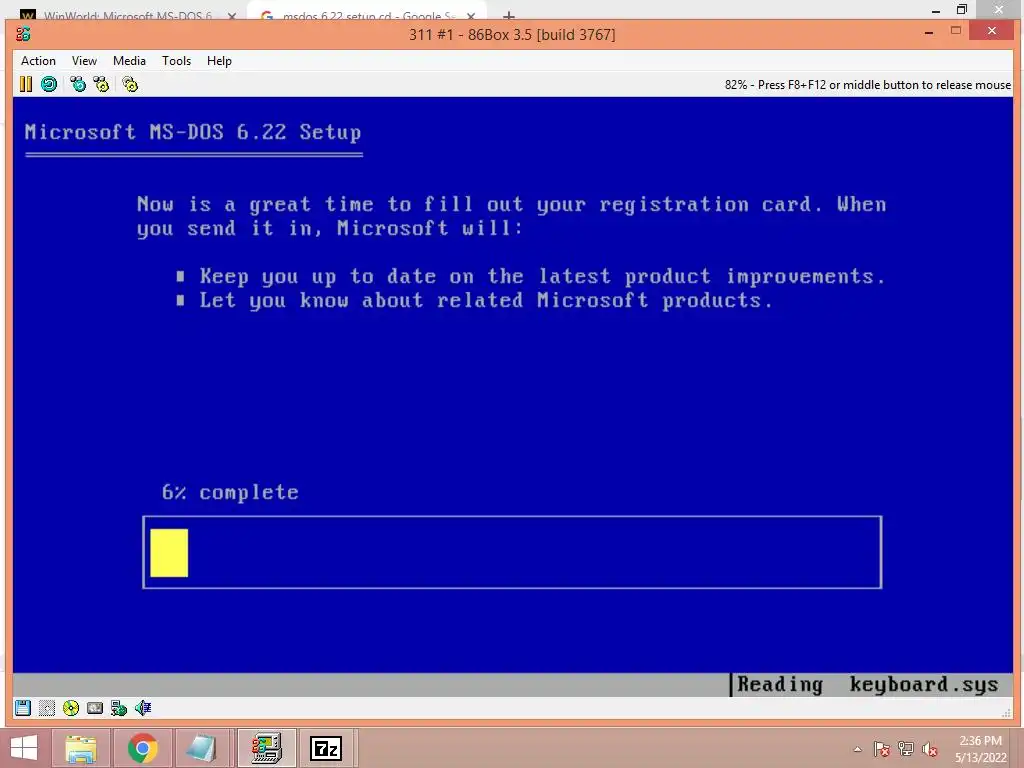The image size is (1024, 768).
Task: Open the 86Box taskbar button
Action: pyautogui.click(x=266, y=748)
